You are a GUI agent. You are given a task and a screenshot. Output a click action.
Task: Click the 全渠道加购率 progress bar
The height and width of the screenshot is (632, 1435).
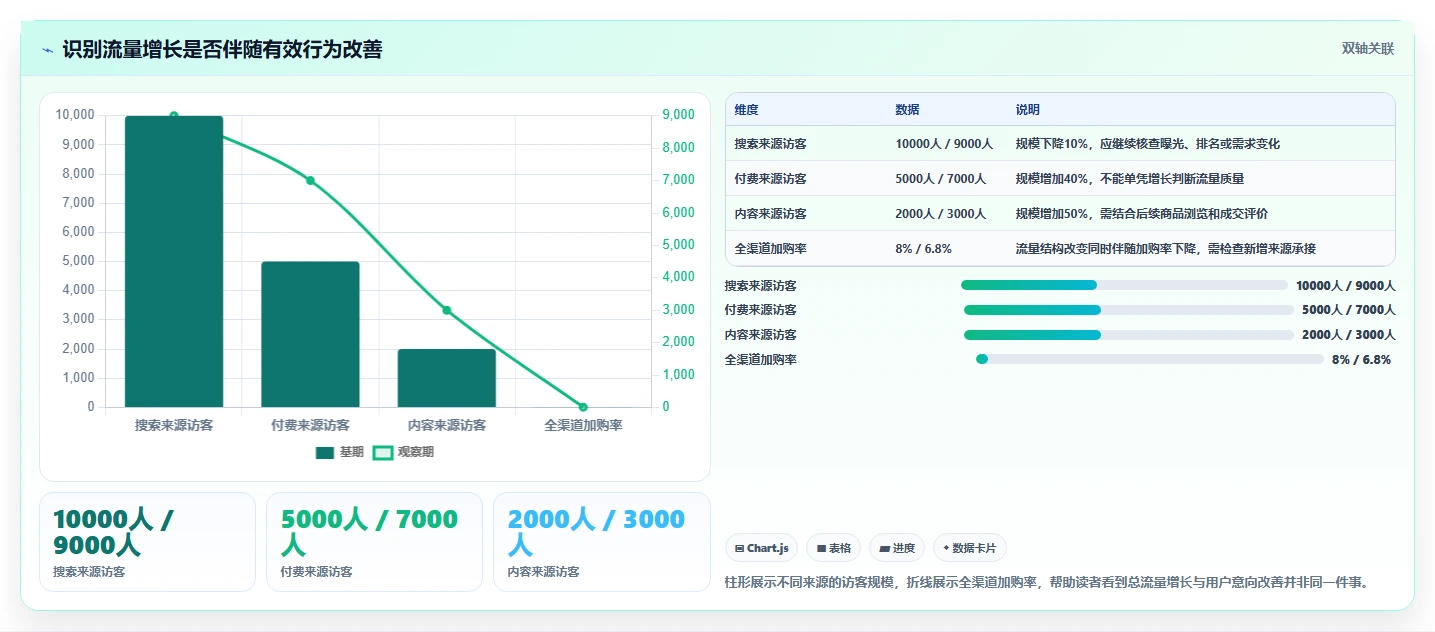1150,359
